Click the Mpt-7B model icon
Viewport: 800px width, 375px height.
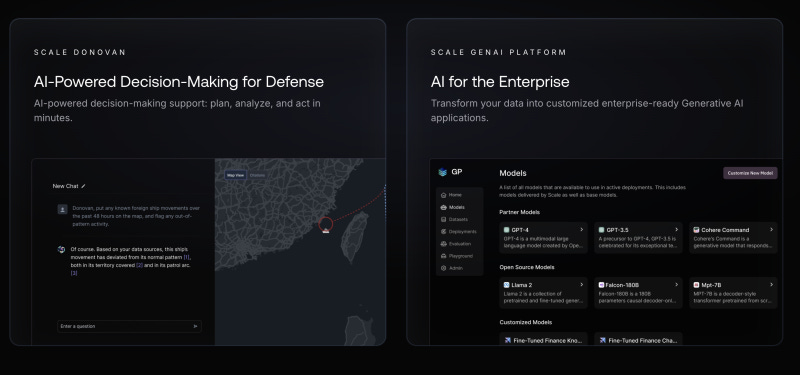pyautogui.click(x=696, y=285)
